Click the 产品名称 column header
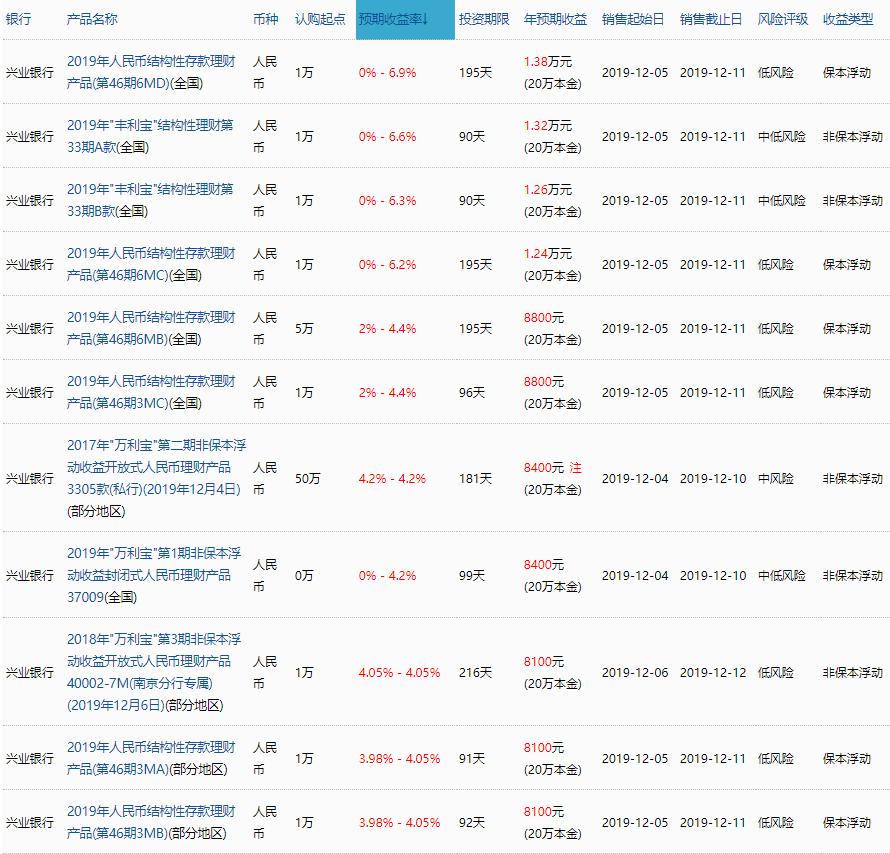The image size is (890, 854). (92, 19)
